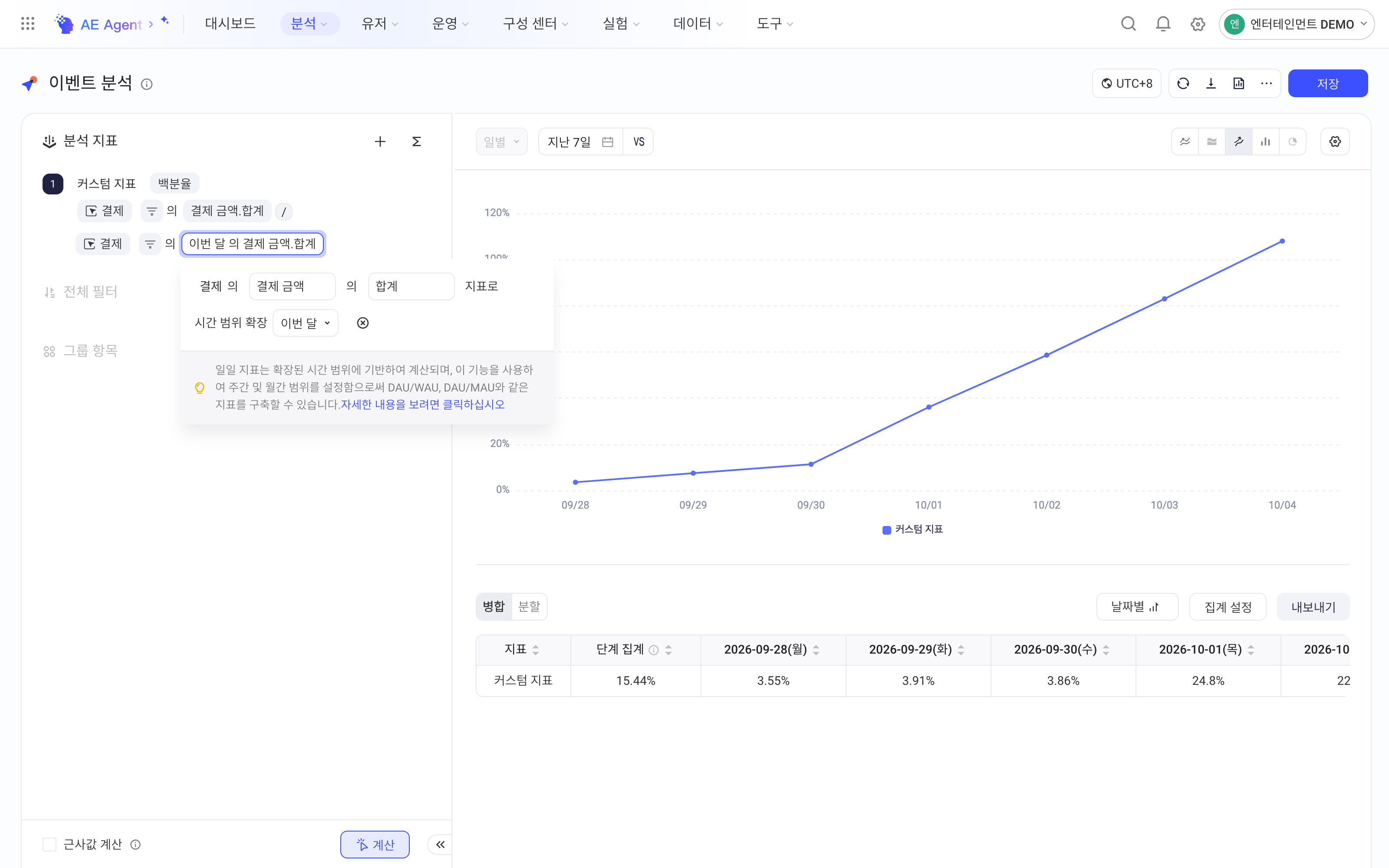The height and width of the screenshot is (868, 1389).
Task: Collapse the left panel with double chevron
Action: coord(440,845)
